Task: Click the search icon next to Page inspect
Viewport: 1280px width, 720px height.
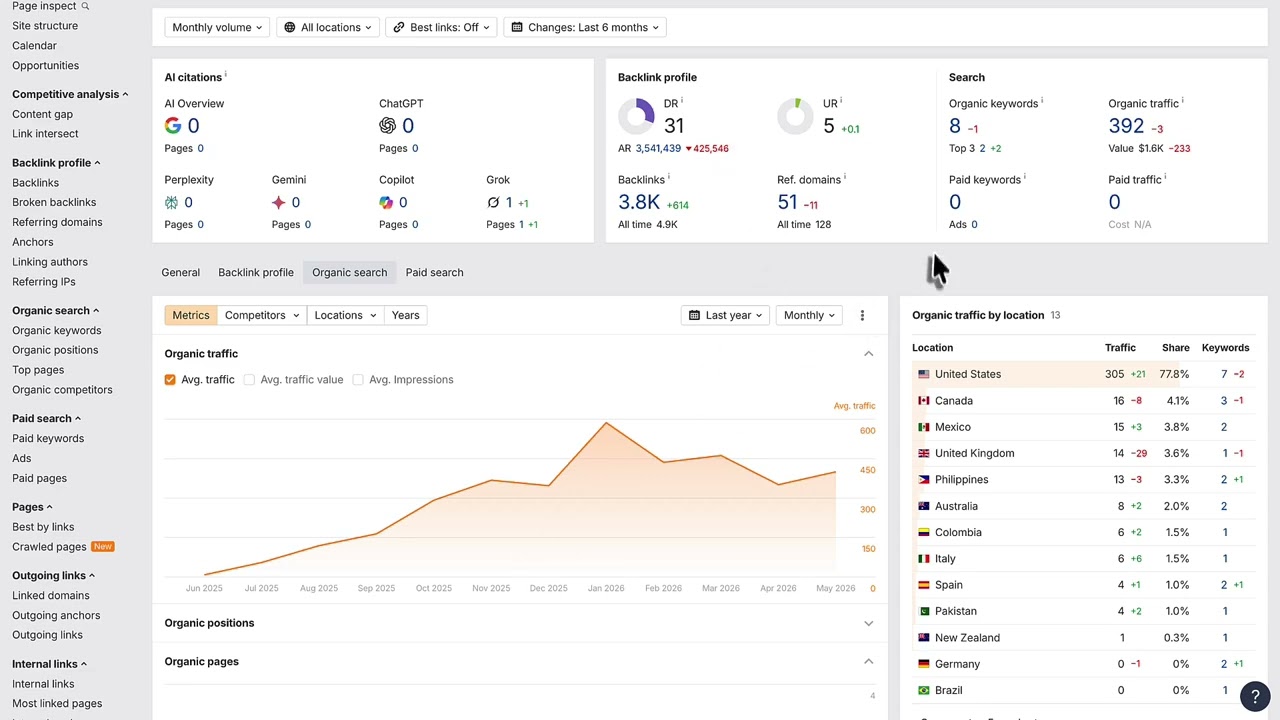Action: tap(85, 6)
